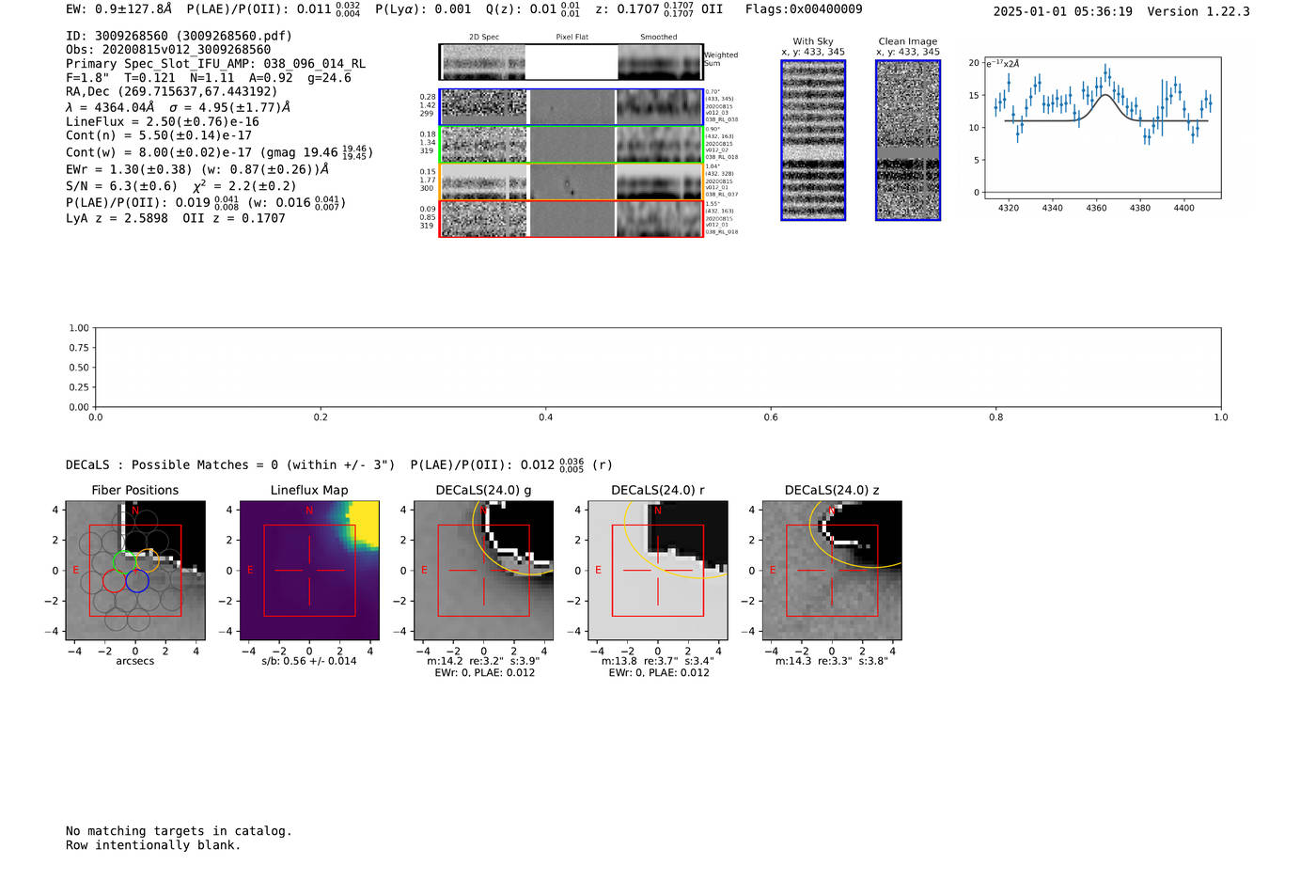This screenshot has height=896, width=1316.
Task: Click the 'arcsecs' axis label
Action: click(x=135, y=661)
